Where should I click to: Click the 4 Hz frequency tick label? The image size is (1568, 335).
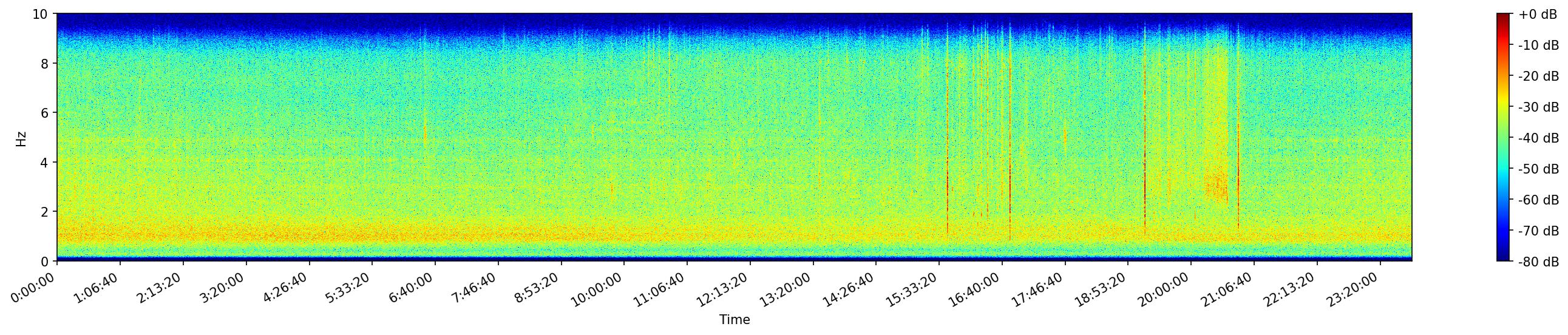click(46, 162)
